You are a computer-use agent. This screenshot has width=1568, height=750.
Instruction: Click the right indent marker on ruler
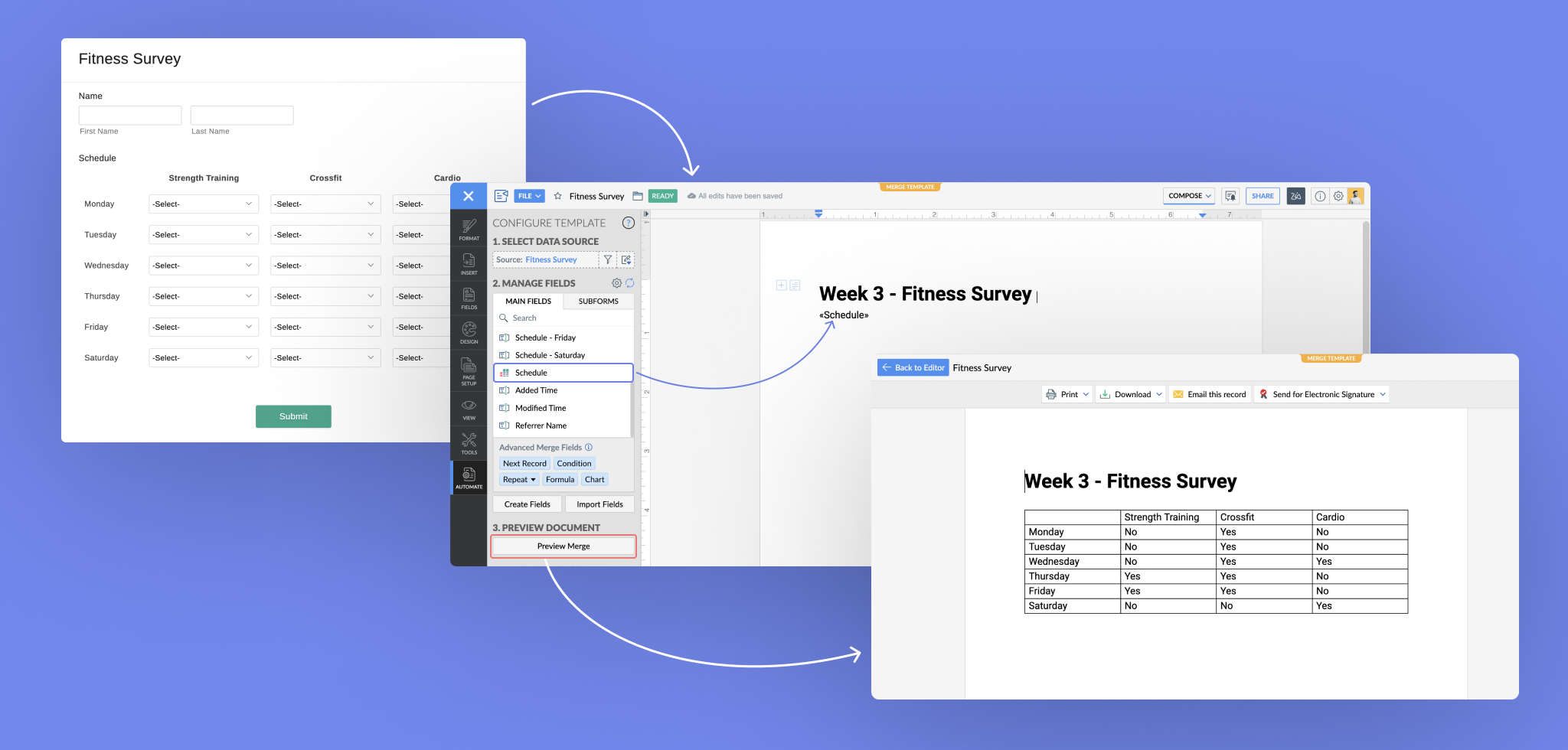click(x=1202, y=216)
